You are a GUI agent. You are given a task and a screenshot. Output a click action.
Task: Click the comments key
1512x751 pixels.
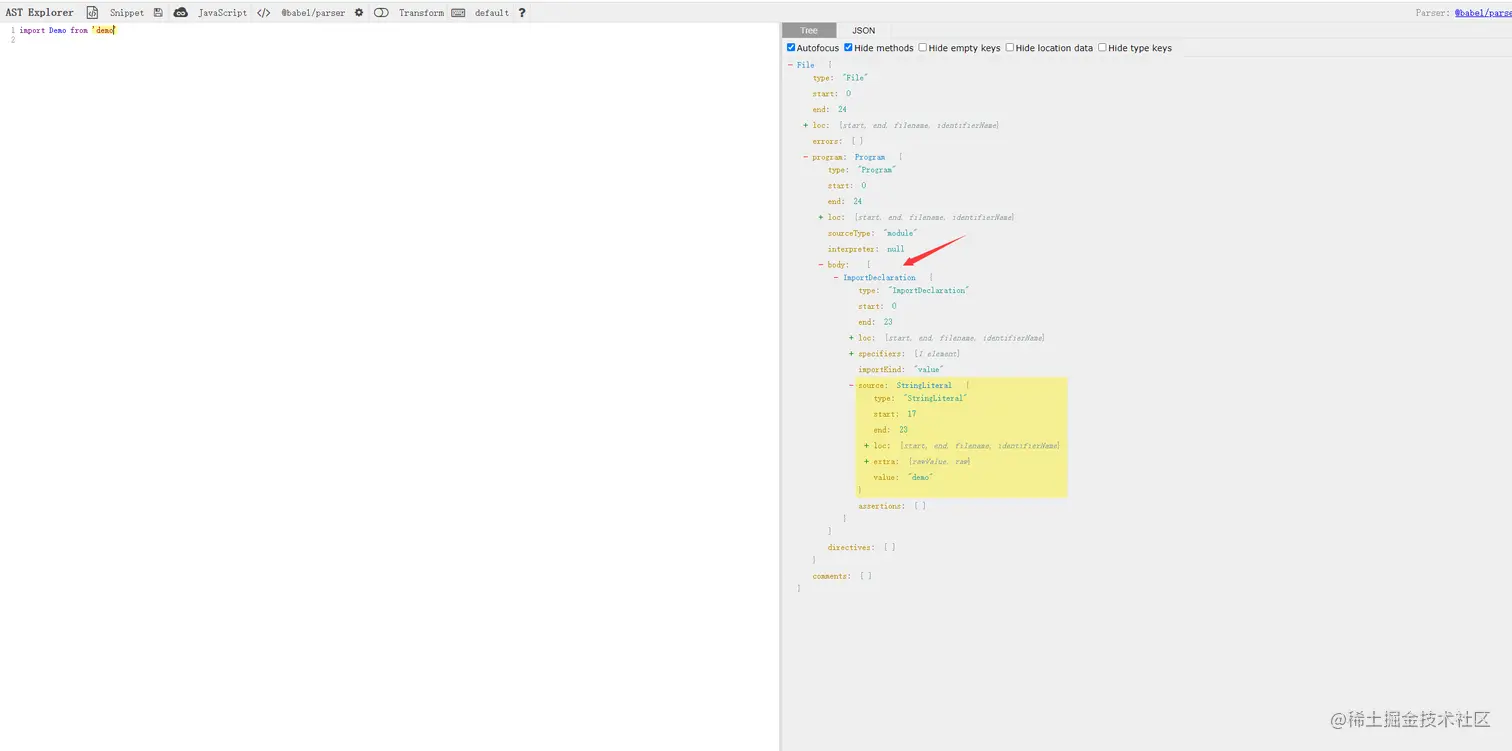click(x=832, y=576)
